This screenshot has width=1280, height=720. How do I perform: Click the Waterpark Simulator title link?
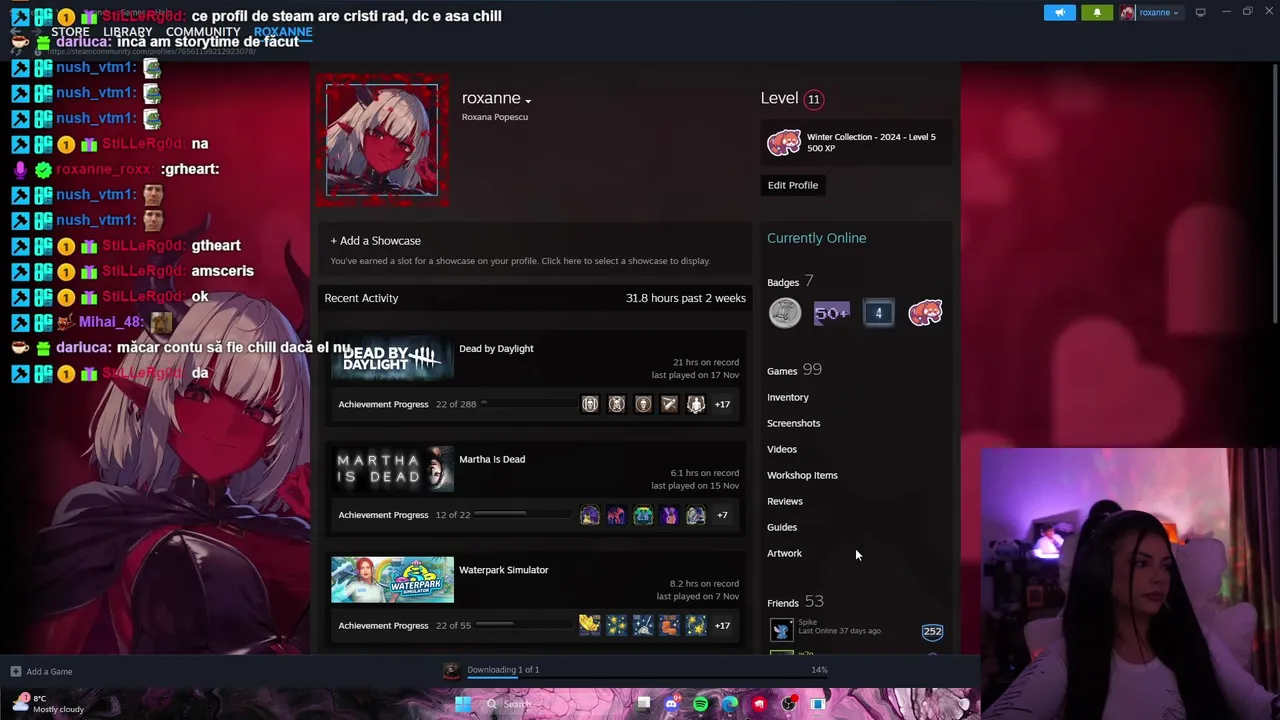coord(504,570)
